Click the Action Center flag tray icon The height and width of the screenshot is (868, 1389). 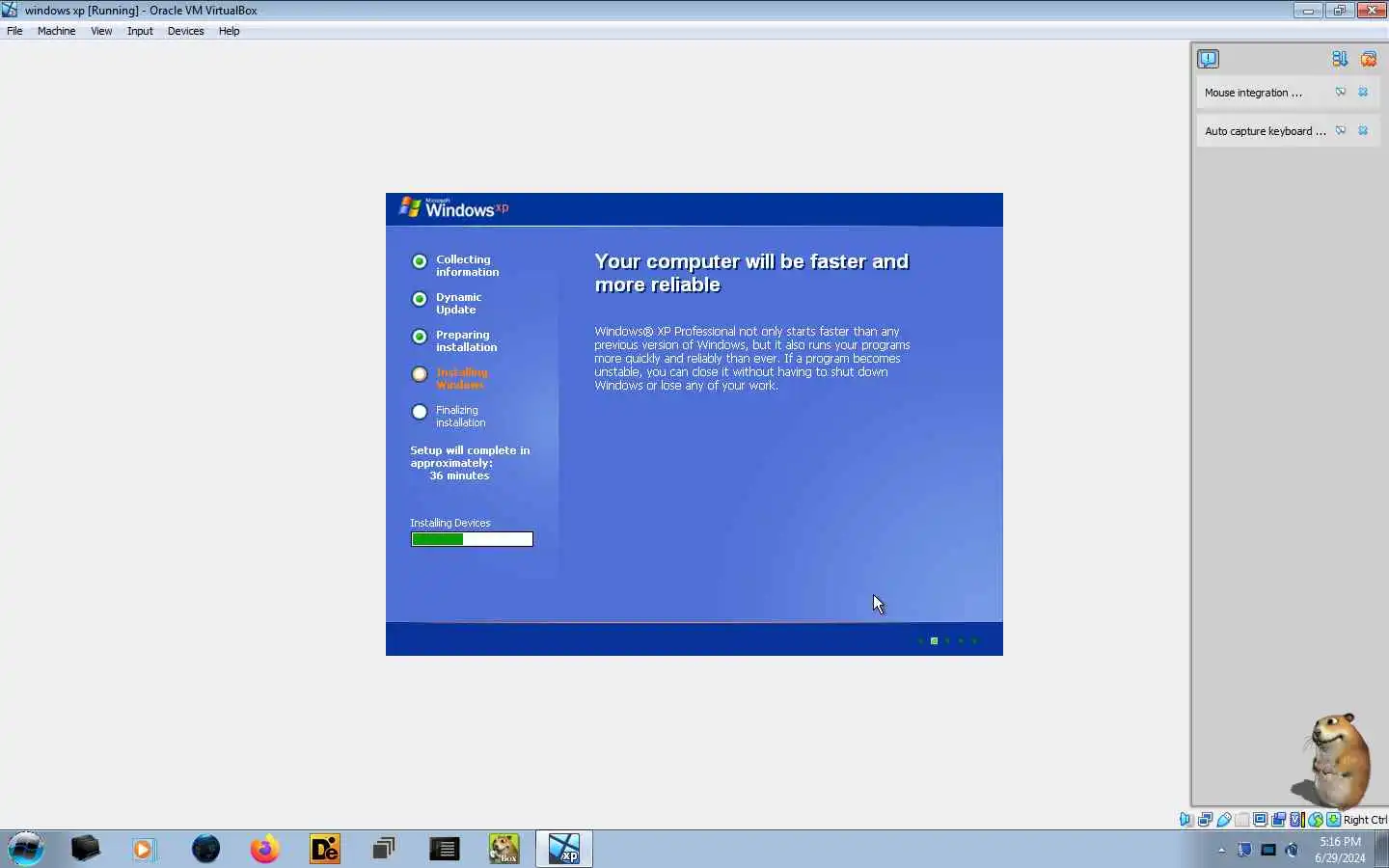pyautogui.click(x=1244, y=850)
